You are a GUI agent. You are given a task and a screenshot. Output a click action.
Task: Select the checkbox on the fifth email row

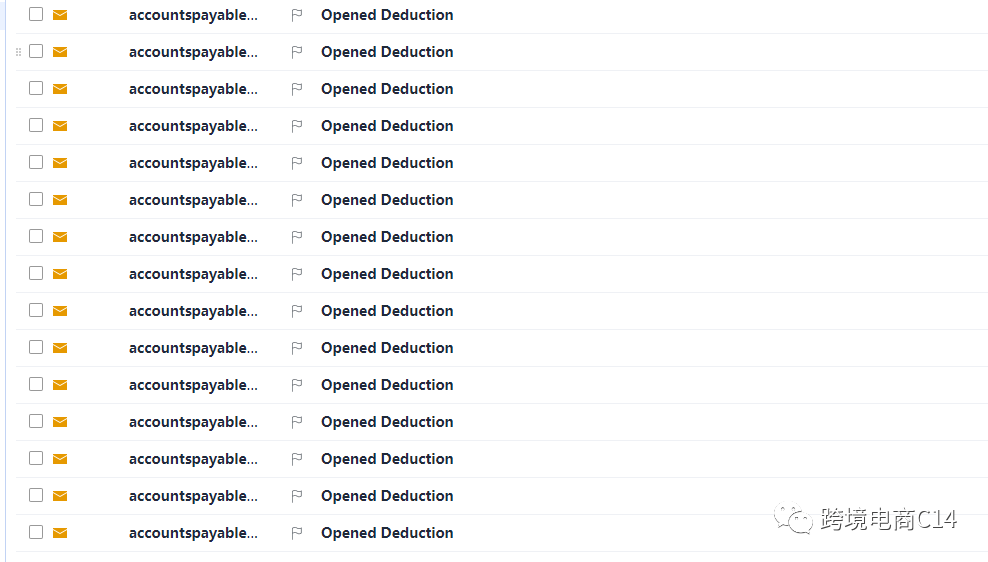tap(36, 163)
